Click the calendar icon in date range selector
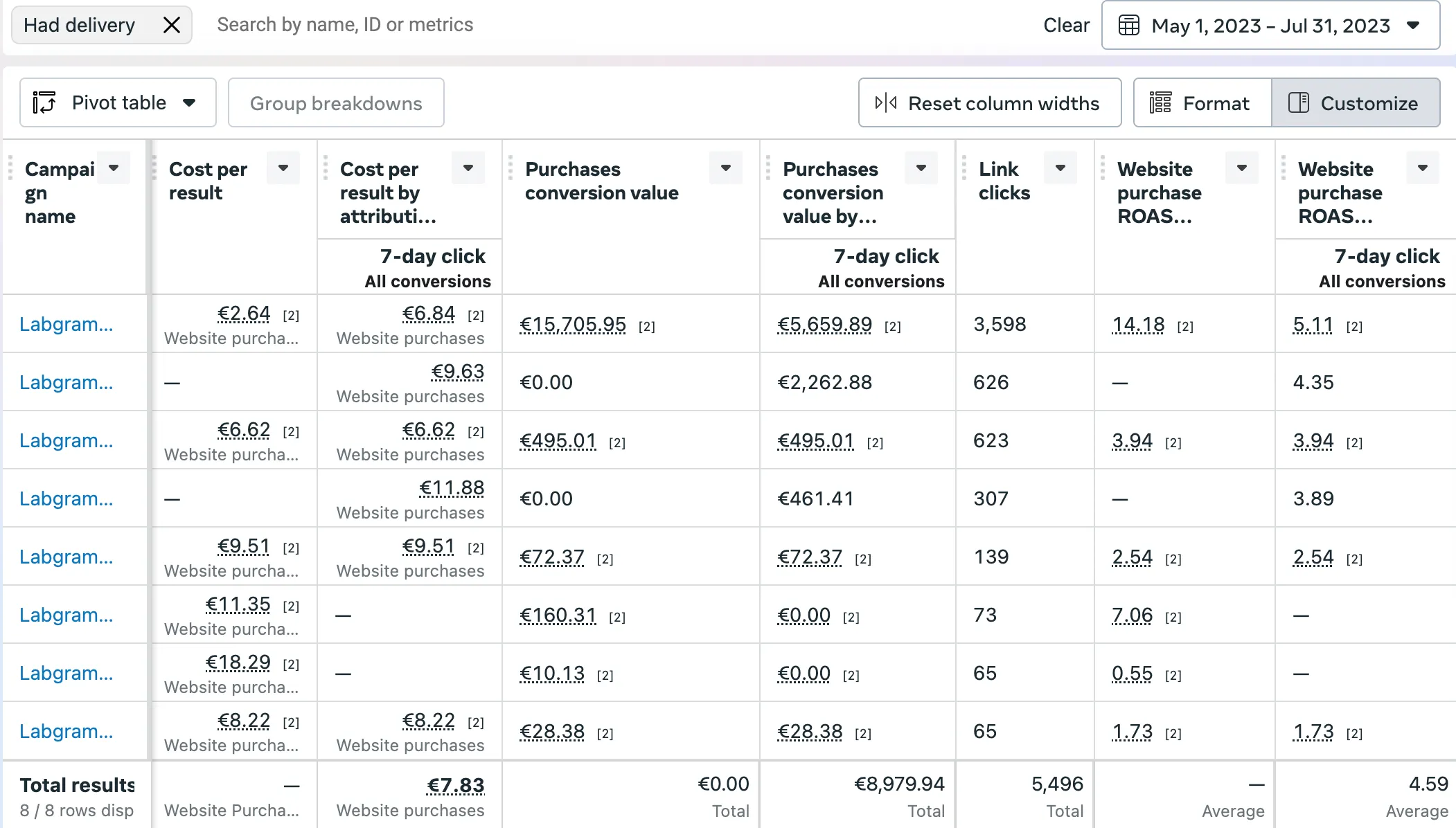This screenshot has width=1456, height=828. click(x=1129, y=26)
